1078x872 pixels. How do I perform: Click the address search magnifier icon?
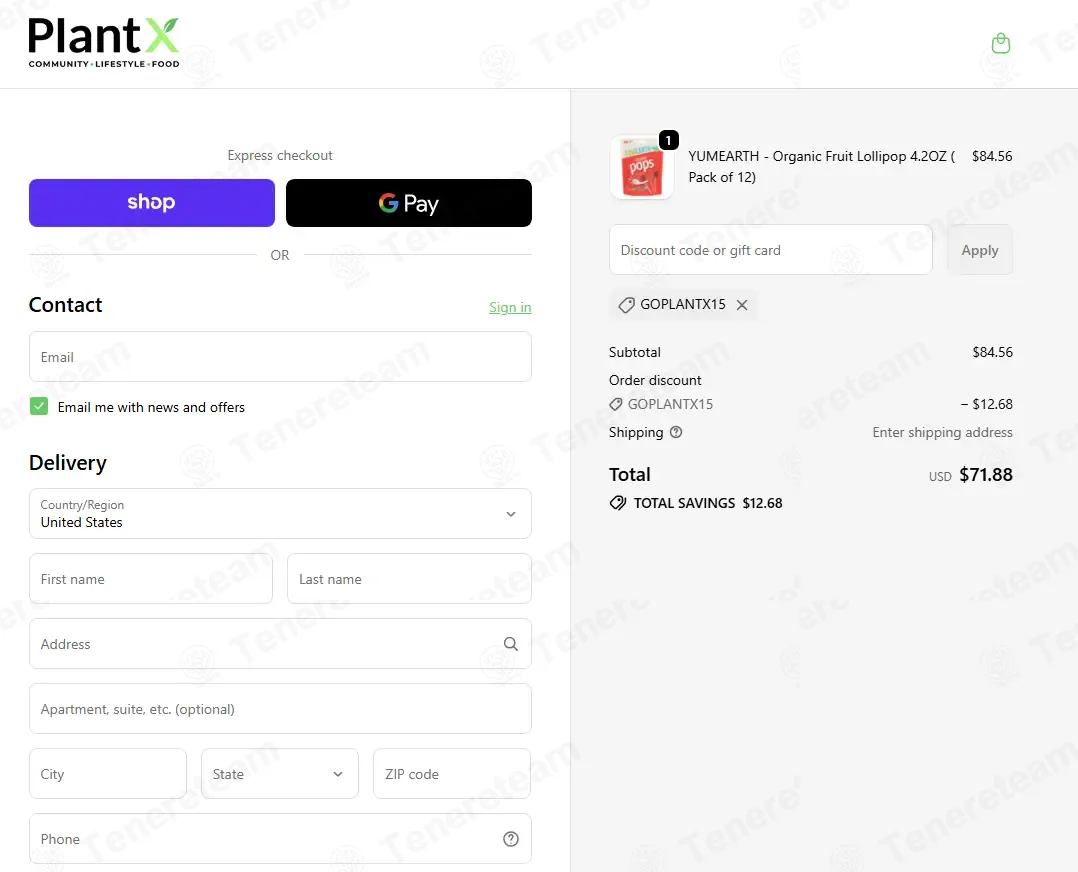coord(510,644)
